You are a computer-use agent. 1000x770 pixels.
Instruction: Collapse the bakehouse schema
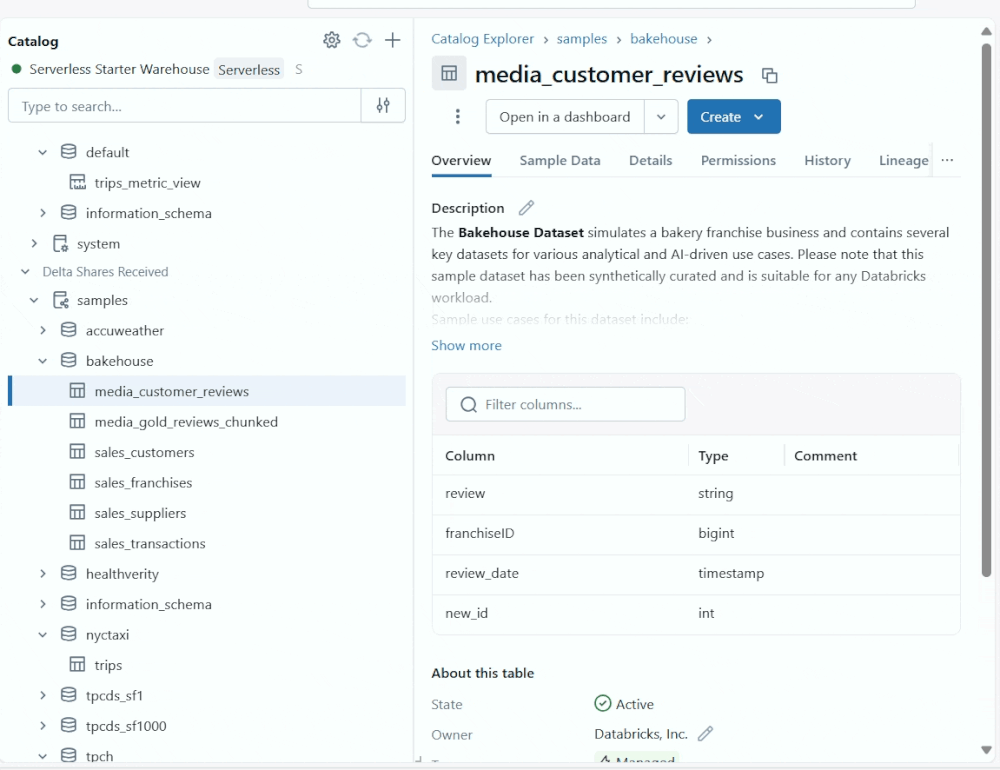[43, 361]
